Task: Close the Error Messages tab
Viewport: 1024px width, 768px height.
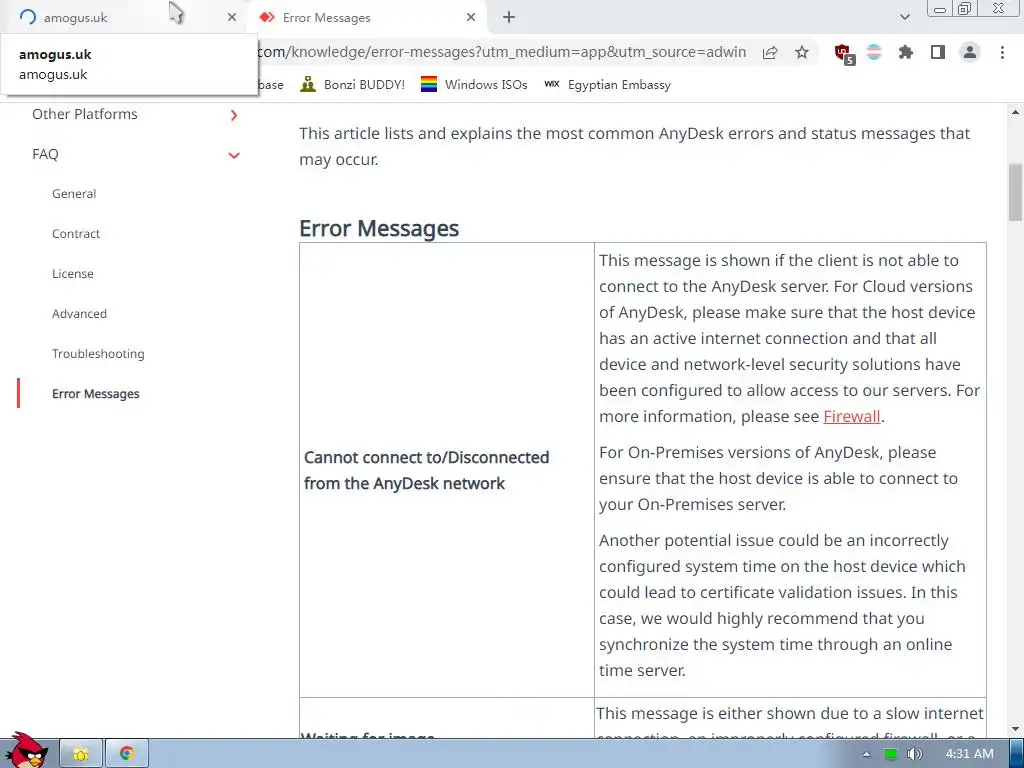Action: pyautogui.click(x=471, y=18)
